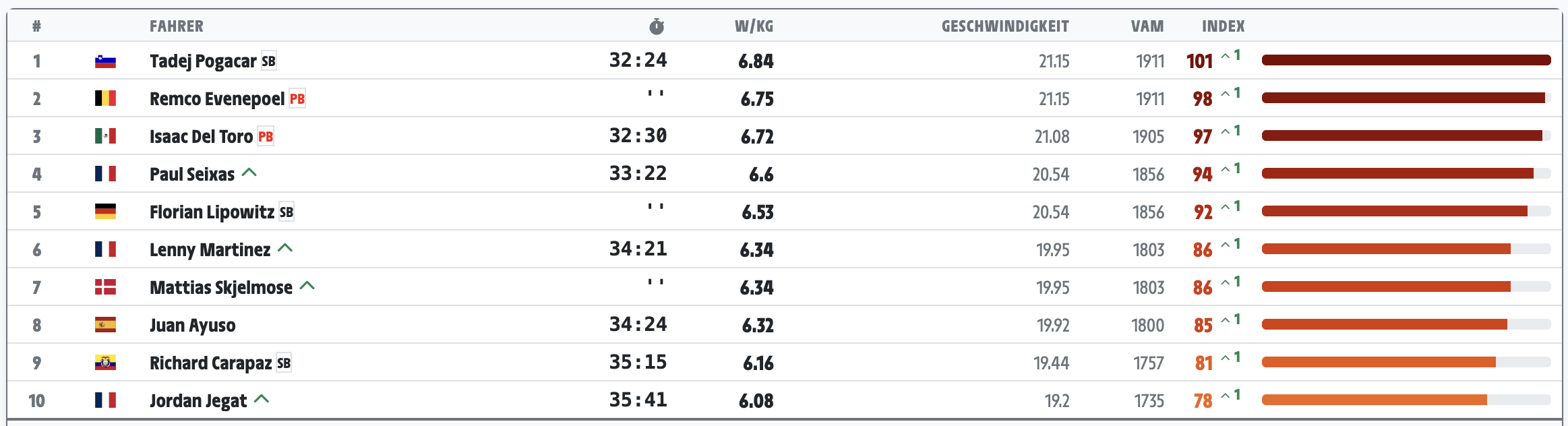Expand the chevron next to Jordan Jegat
The width and height of the screenshot is (1568, 426).
point(262,399)
